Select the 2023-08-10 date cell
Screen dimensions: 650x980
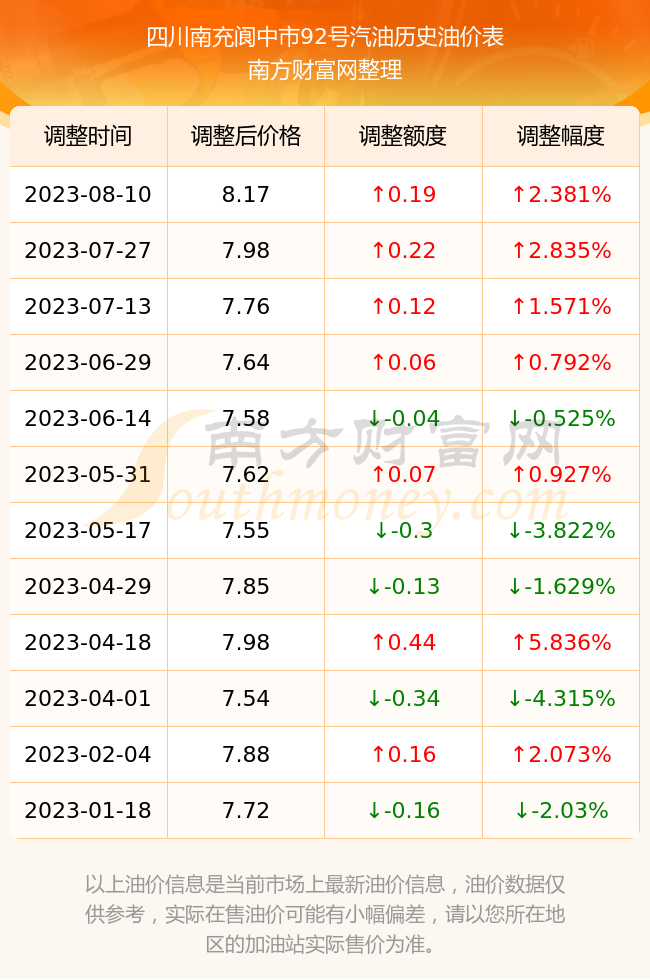88,194
